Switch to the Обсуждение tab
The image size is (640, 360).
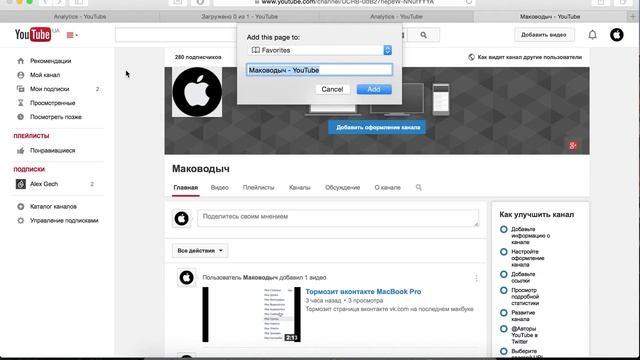(x=342, y=188)
